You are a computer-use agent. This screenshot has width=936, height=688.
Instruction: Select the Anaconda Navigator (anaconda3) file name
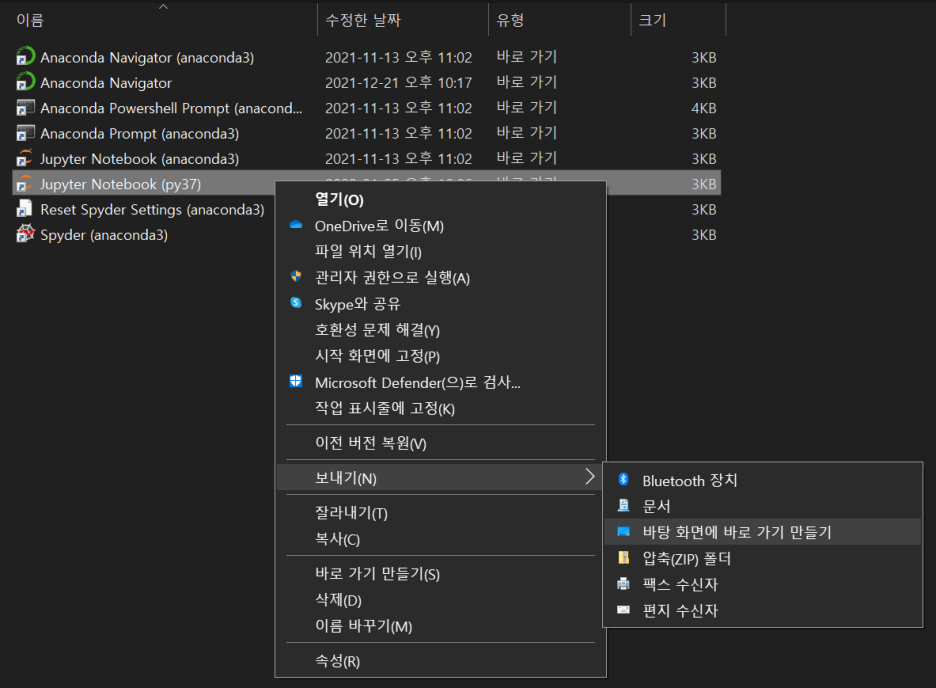(147, 57)
